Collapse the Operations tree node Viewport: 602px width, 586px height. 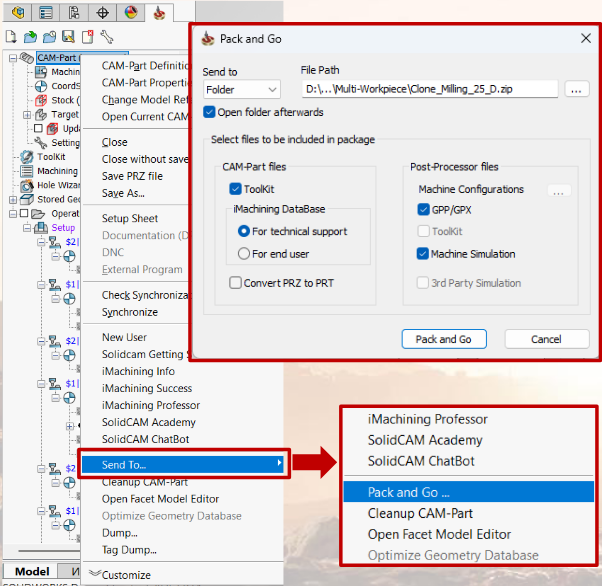(x=13, y=214)
